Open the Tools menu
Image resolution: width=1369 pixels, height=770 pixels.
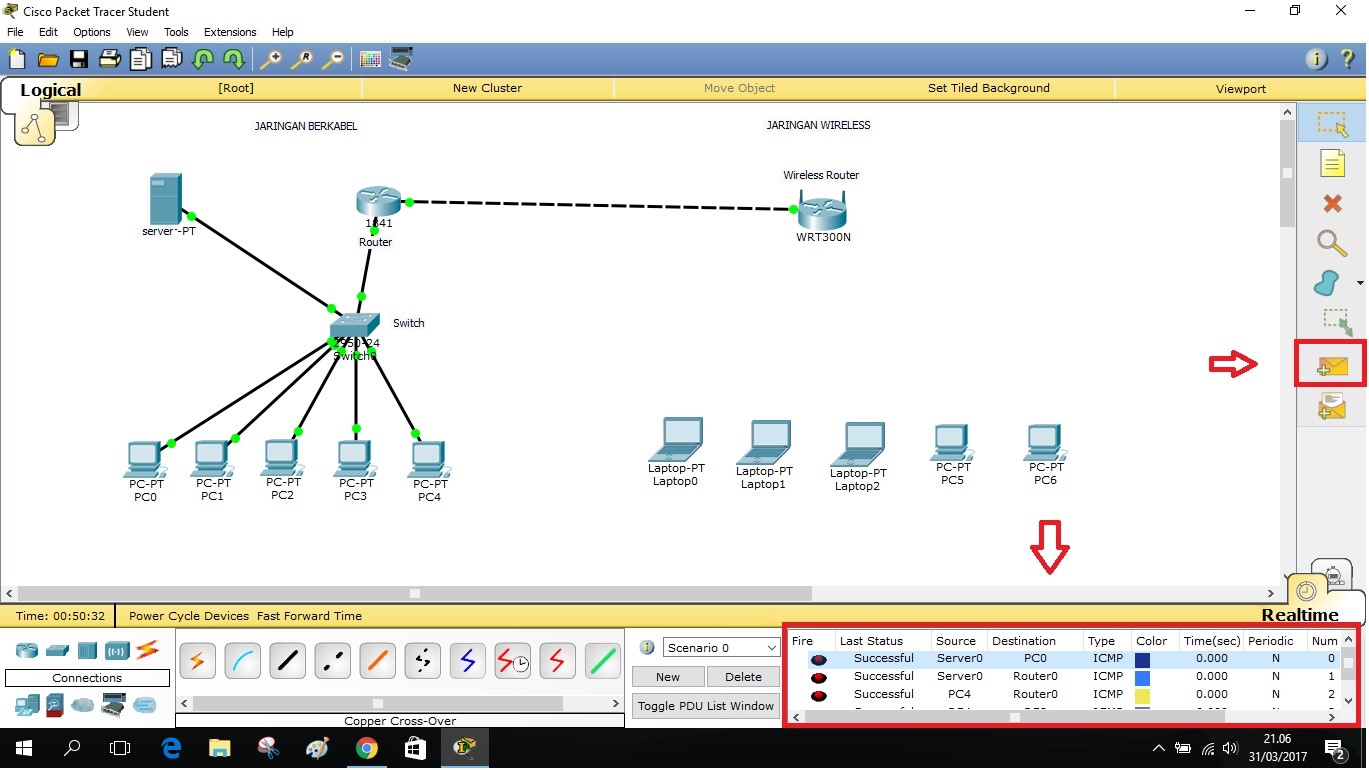tap(176, 32)
